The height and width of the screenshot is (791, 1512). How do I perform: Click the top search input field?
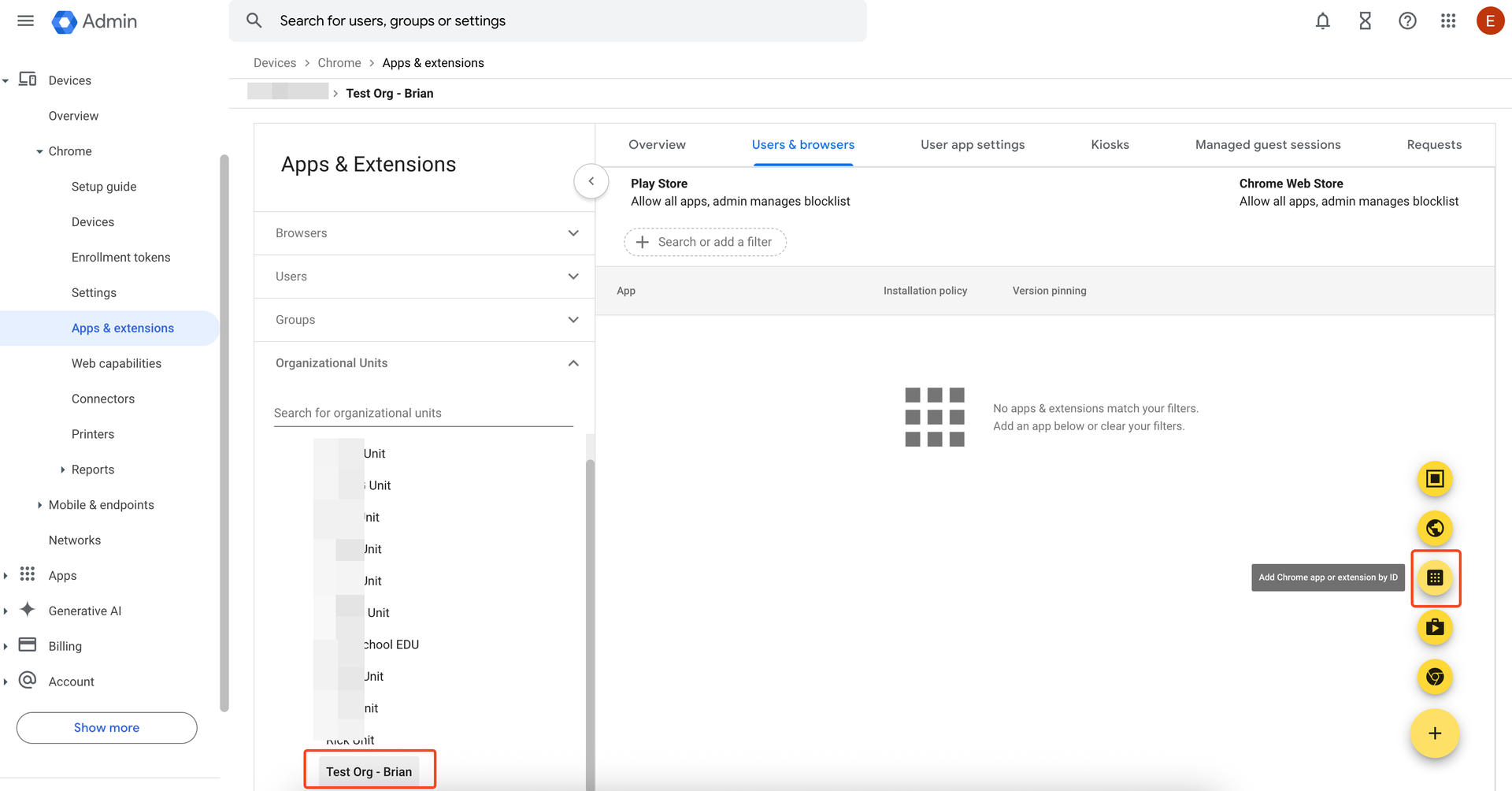click(548, 20)
